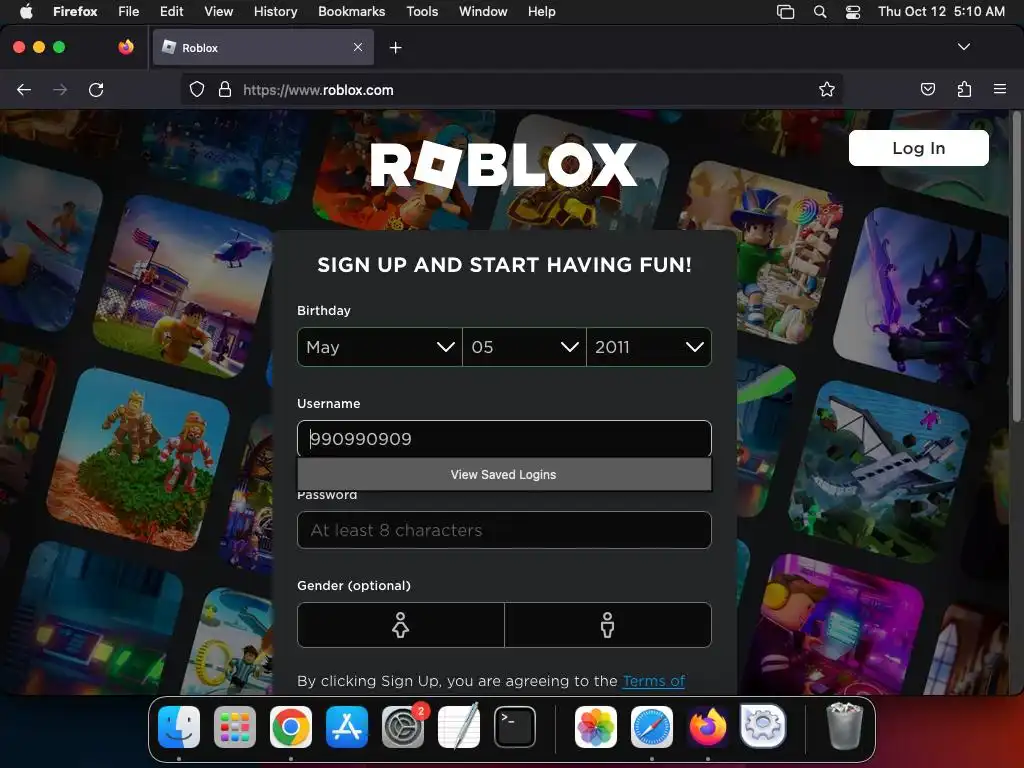This screenshot has height=768, width=1024.
Task: Open tracking protection shield icon
Action: coord(197,89)
